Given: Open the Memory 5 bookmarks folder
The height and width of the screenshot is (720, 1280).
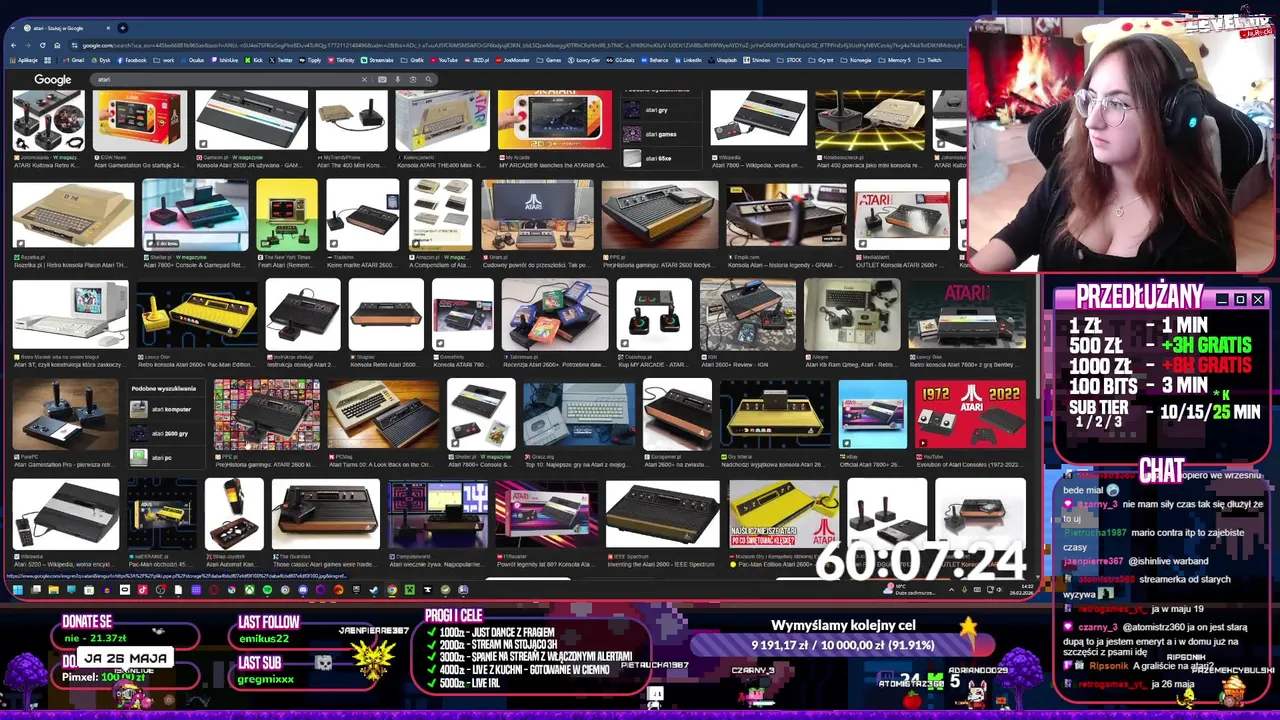Looking at the screenshot, I should coord(894,60).
